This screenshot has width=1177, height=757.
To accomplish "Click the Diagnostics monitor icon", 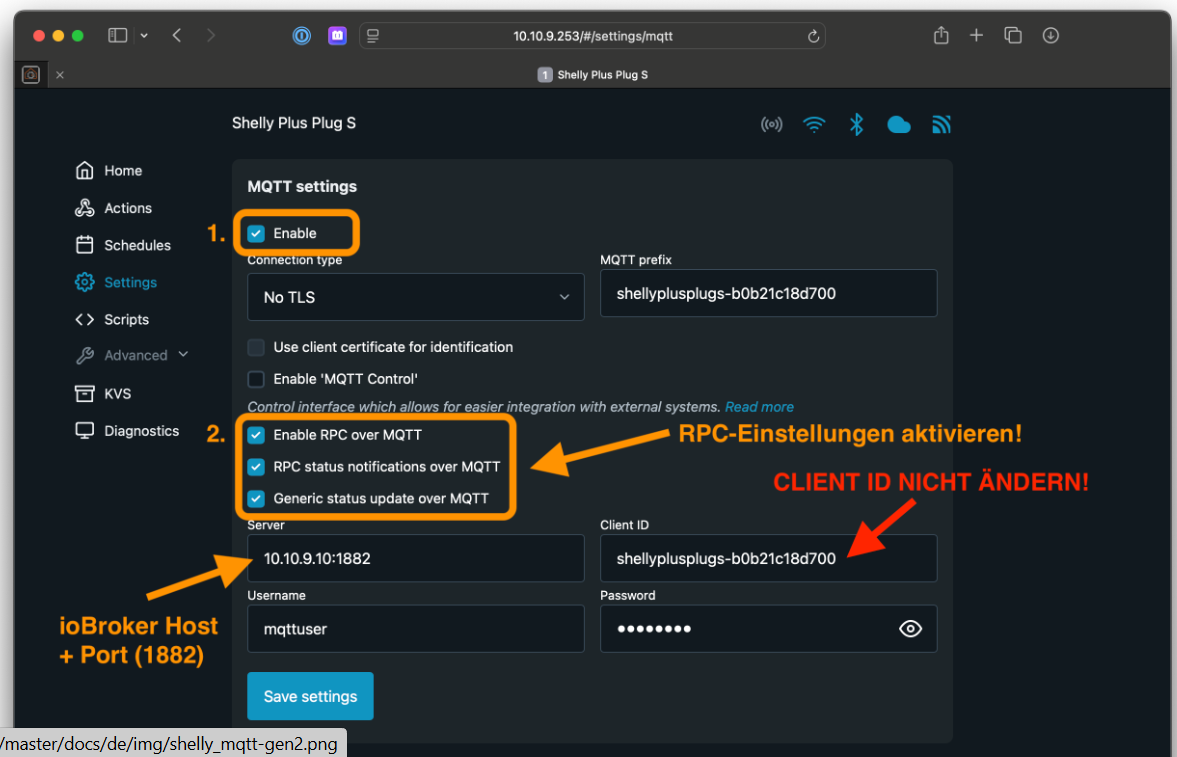I will (85, 431).
